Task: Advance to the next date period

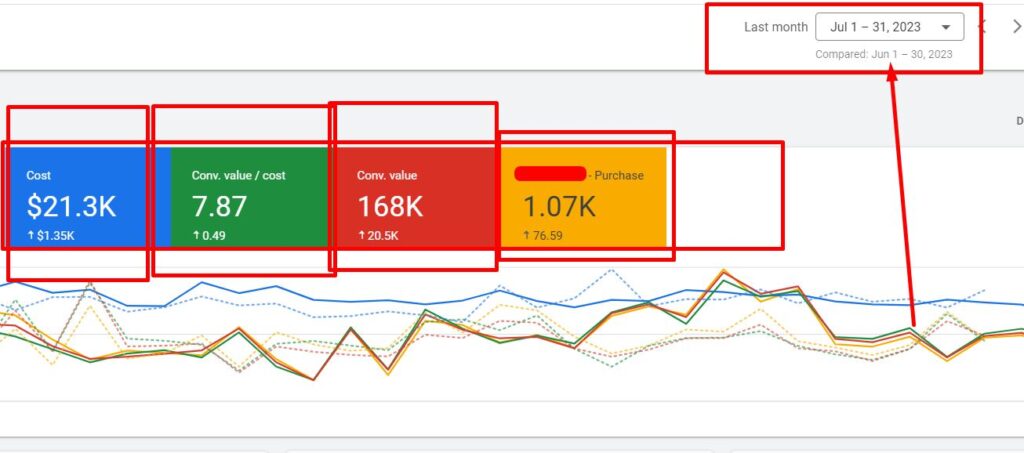Action: pyautogui.click(x=1016, y=27)
